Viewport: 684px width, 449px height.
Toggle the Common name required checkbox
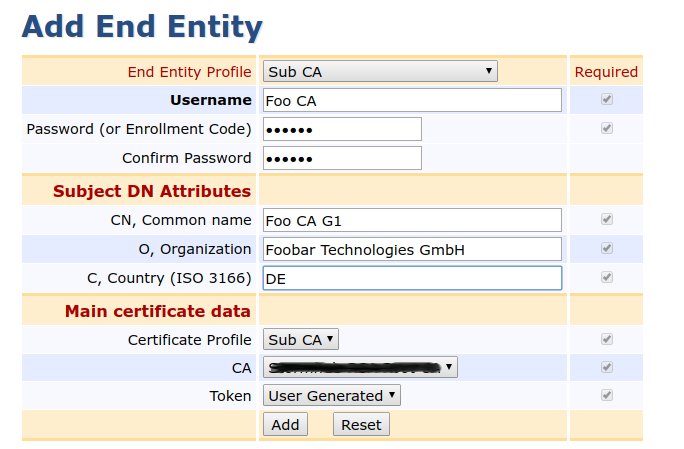[x=606, y=219]
